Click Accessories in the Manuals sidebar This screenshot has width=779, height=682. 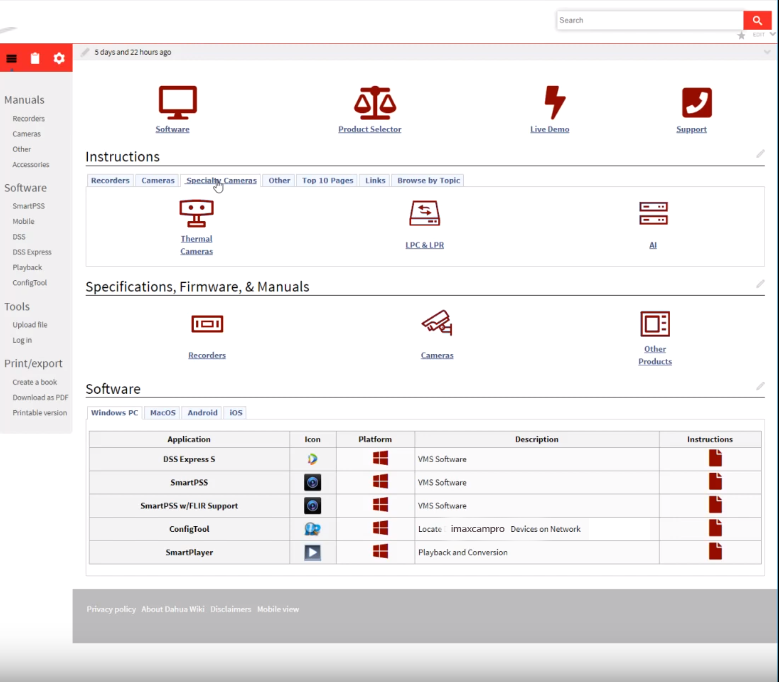point(31,164)
